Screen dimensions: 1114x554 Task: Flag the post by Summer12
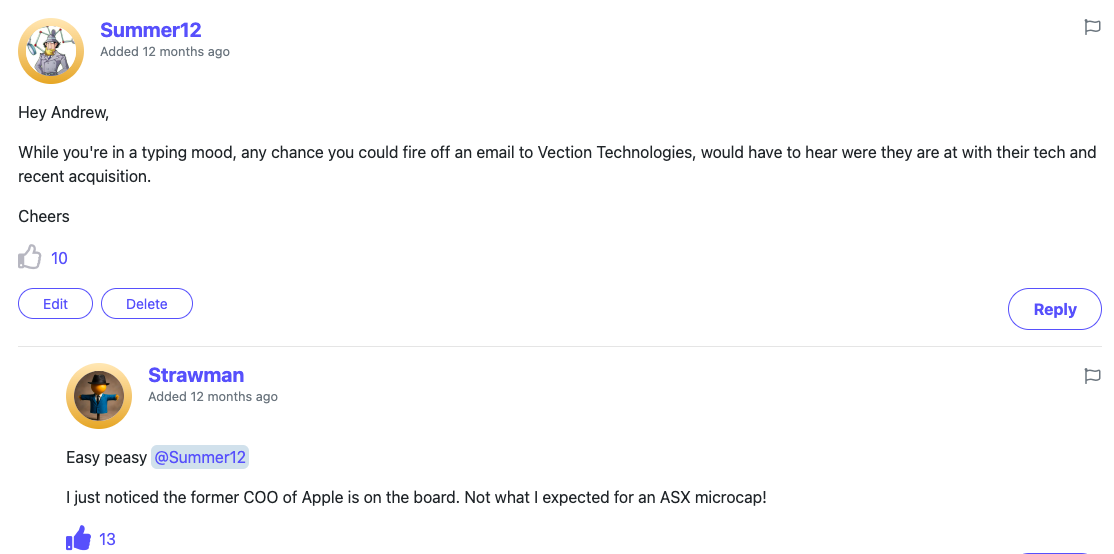[x=1093, y=28]
